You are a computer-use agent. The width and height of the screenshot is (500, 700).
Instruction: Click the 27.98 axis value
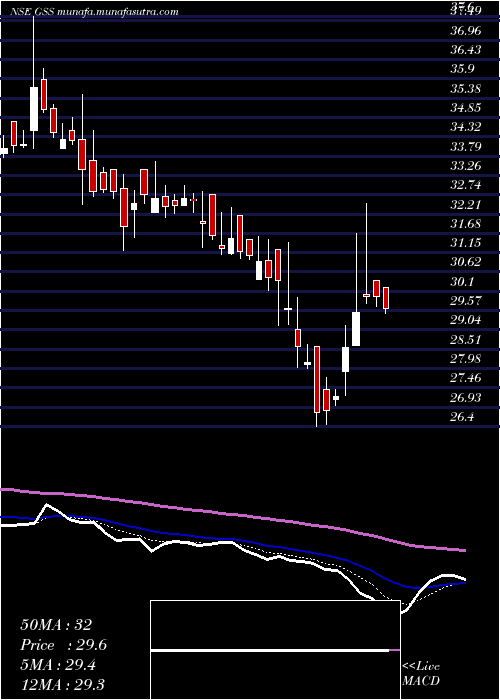[466, 359]
